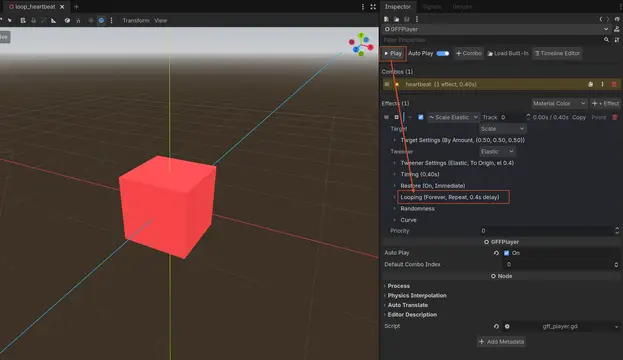Select the heartbeat combo row
Image resolution: width=623 pixels, height=360 pixels.
tap(501, 84)
